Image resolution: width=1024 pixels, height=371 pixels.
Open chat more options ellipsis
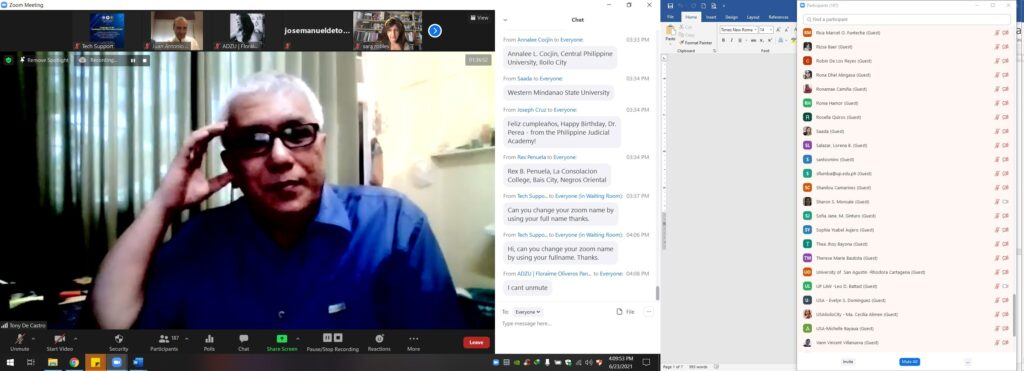point(648,312)
